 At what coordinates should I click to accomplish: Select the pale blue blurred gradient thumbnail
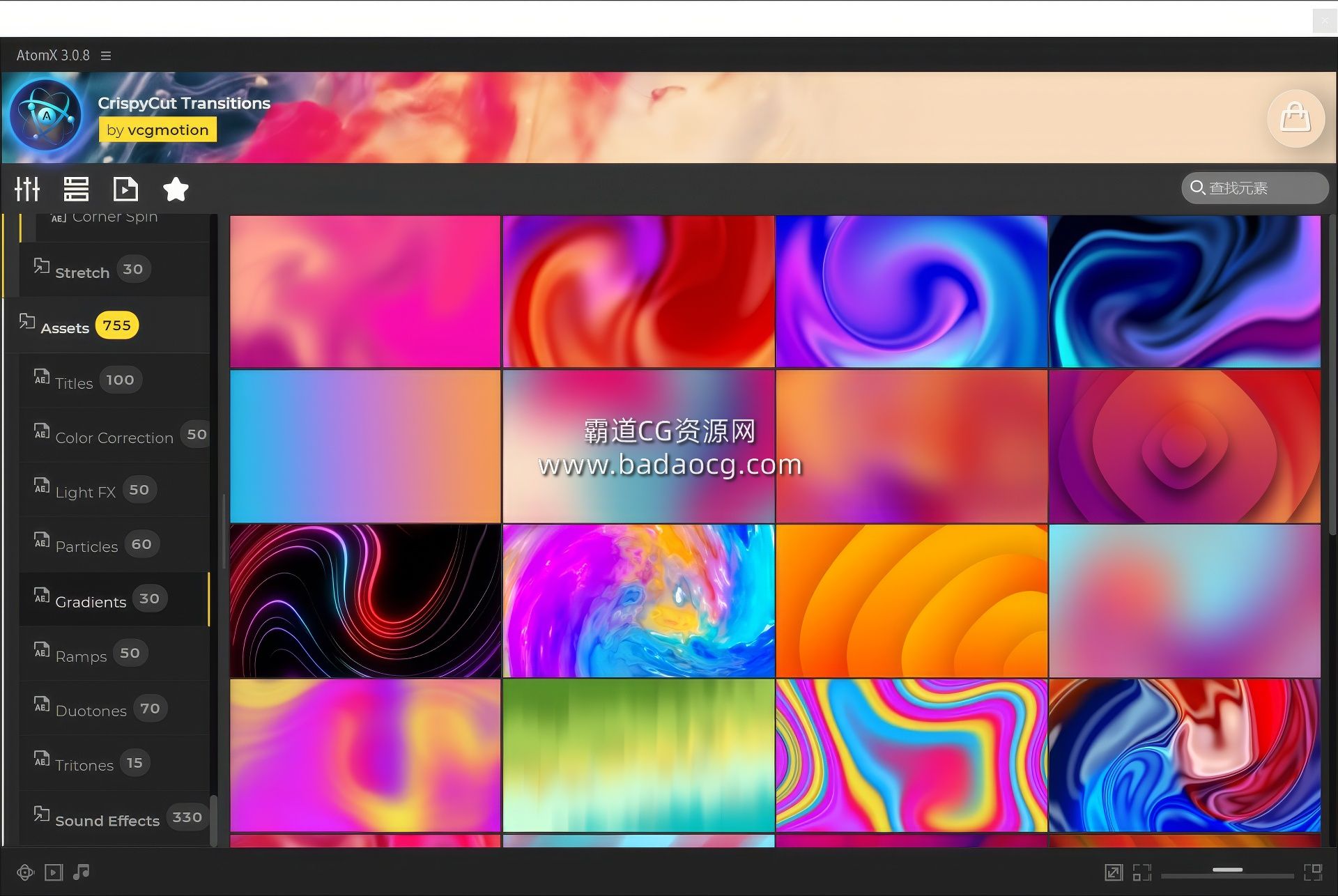pyautogui.click(x=1185, y=601)
